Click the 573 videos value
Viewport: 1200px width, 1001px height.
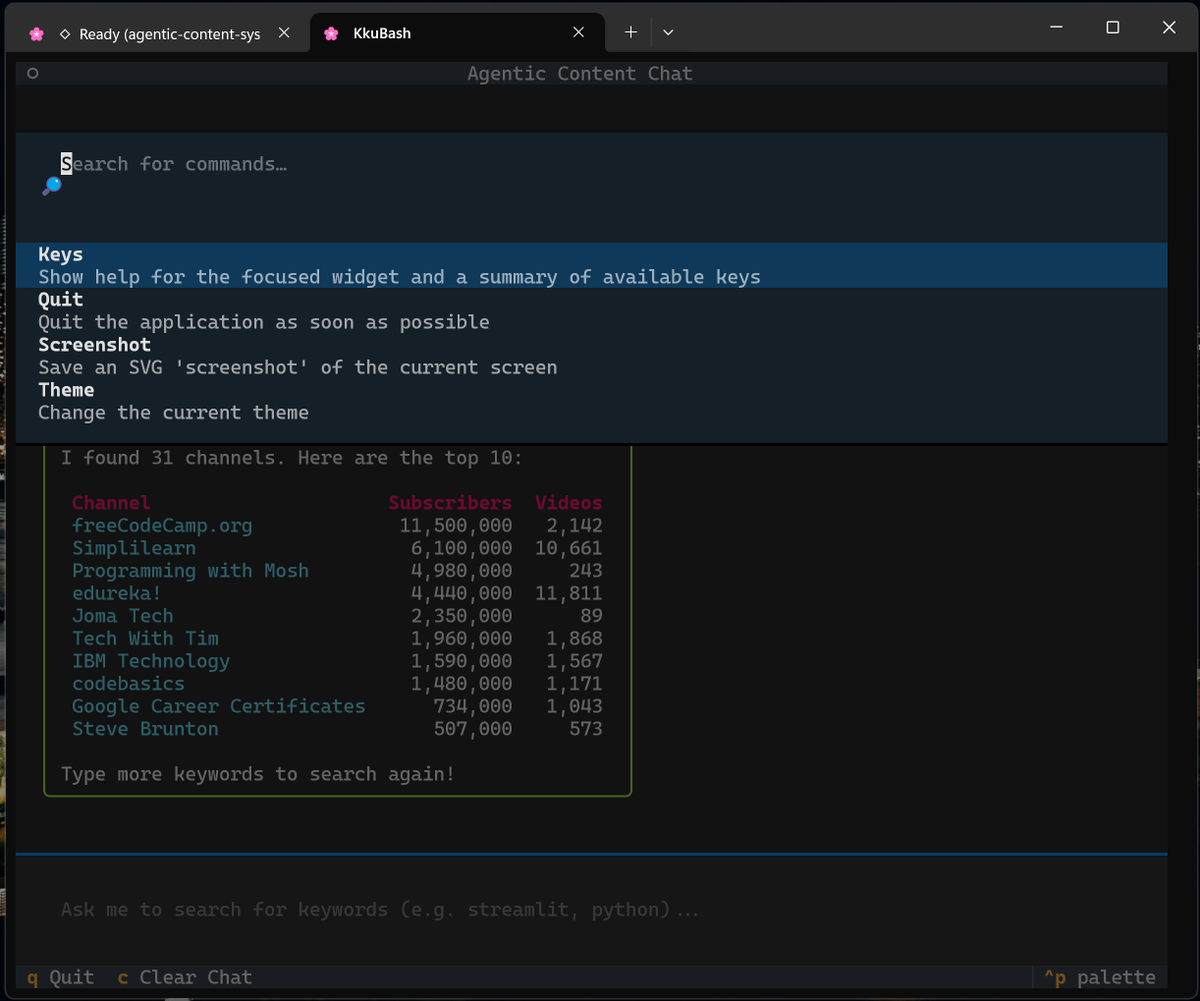tap(586, 729)
